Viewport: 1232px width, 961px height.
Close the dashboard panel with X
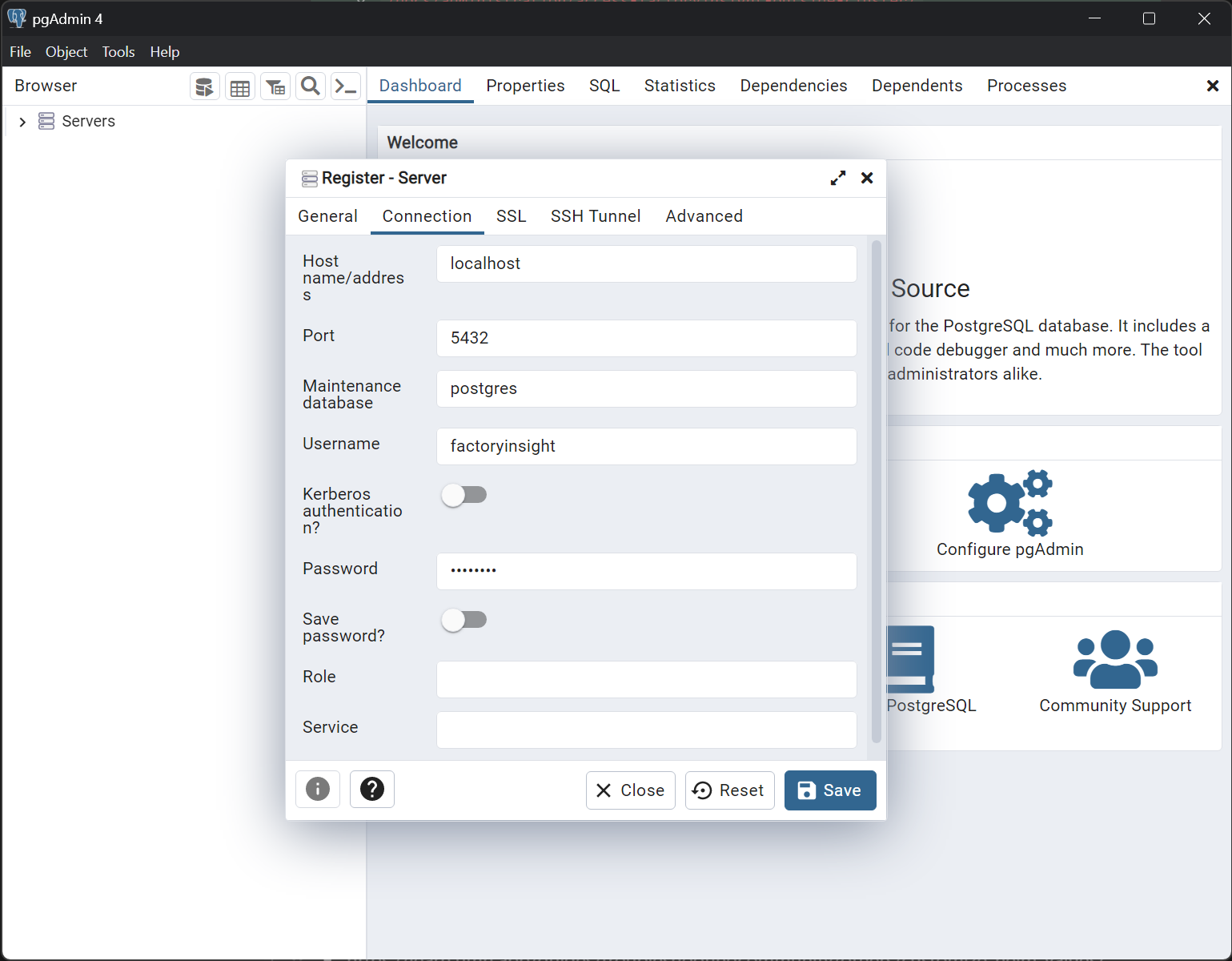click(x=1213, y=86)
